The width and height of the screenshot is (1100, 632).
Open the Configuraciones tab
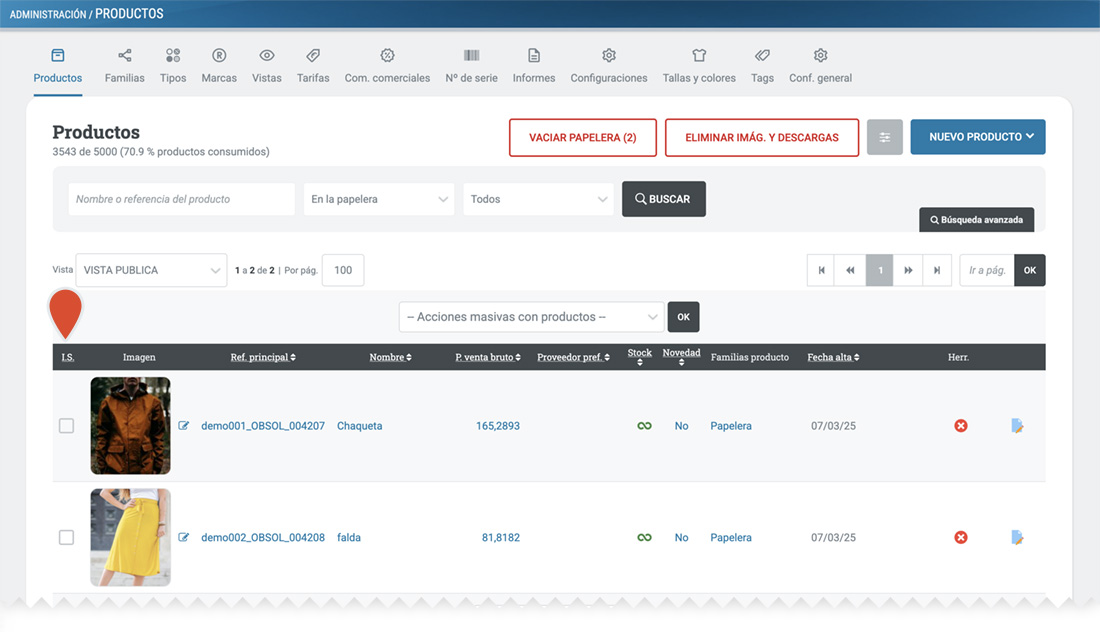609,65
